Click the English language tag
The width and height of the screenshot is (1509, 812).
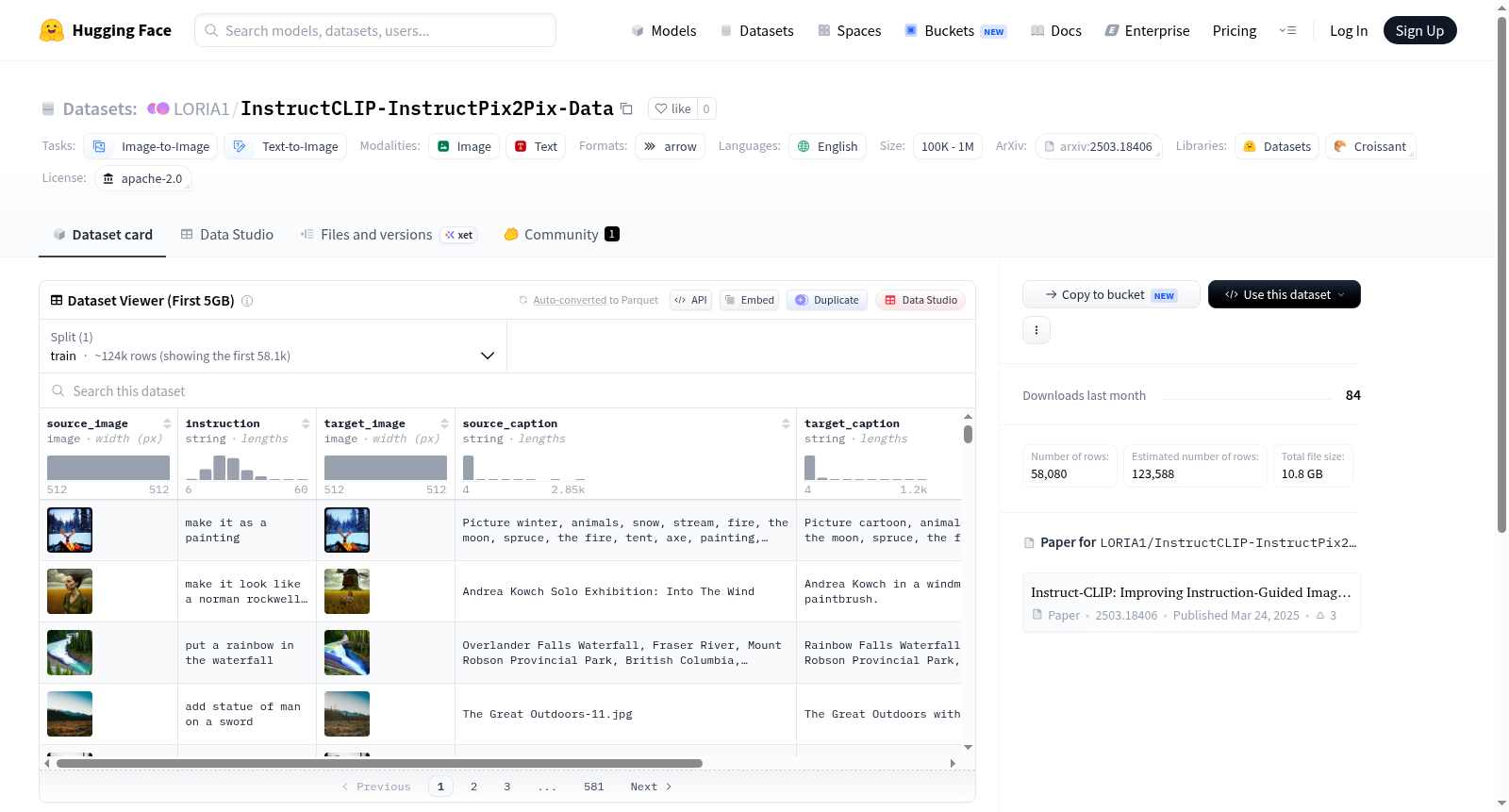pyautogui.click(x=827, y=146)
